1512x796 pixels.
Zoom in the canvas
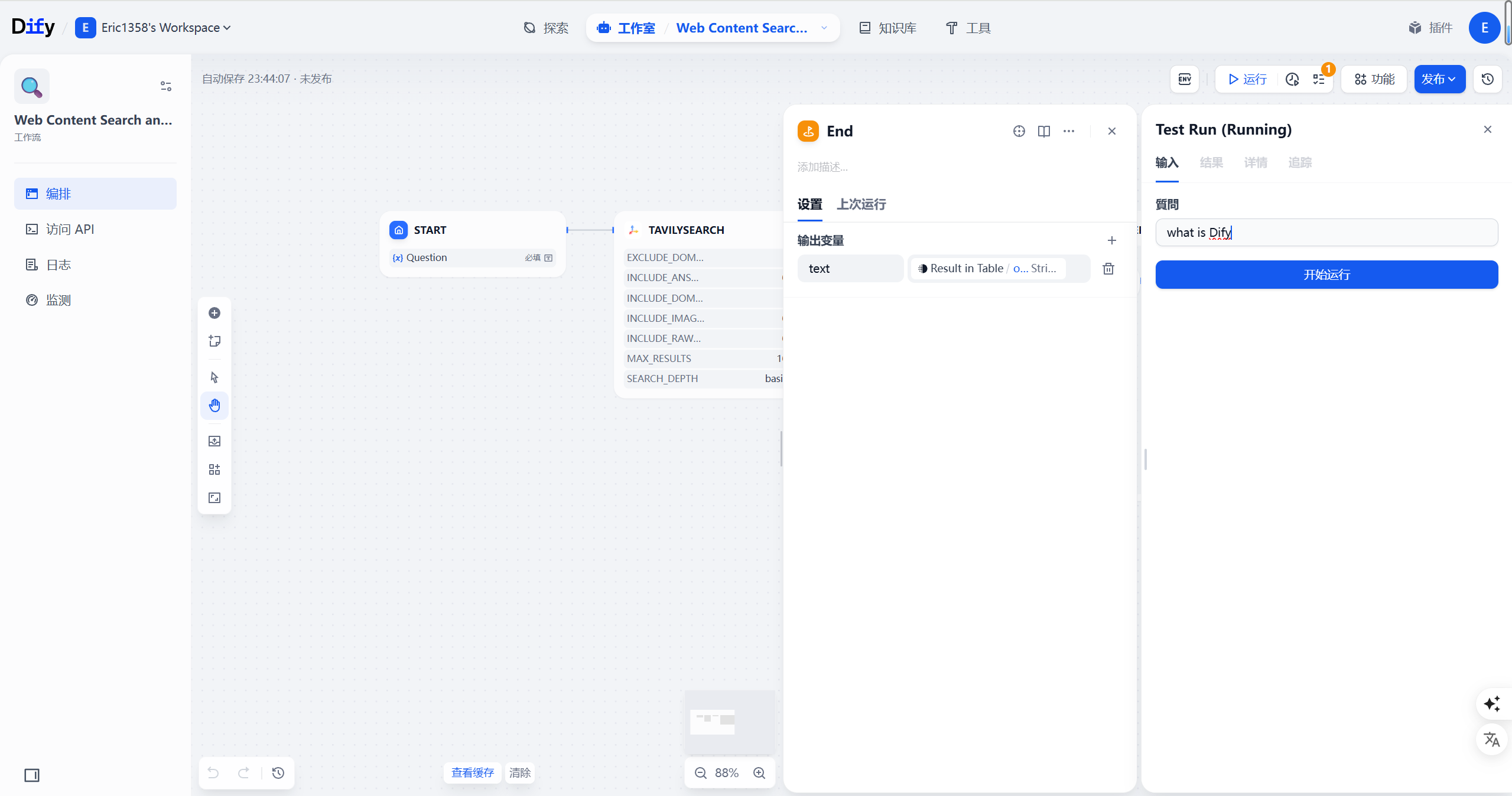pyautogui.click(x=759, y=773)
